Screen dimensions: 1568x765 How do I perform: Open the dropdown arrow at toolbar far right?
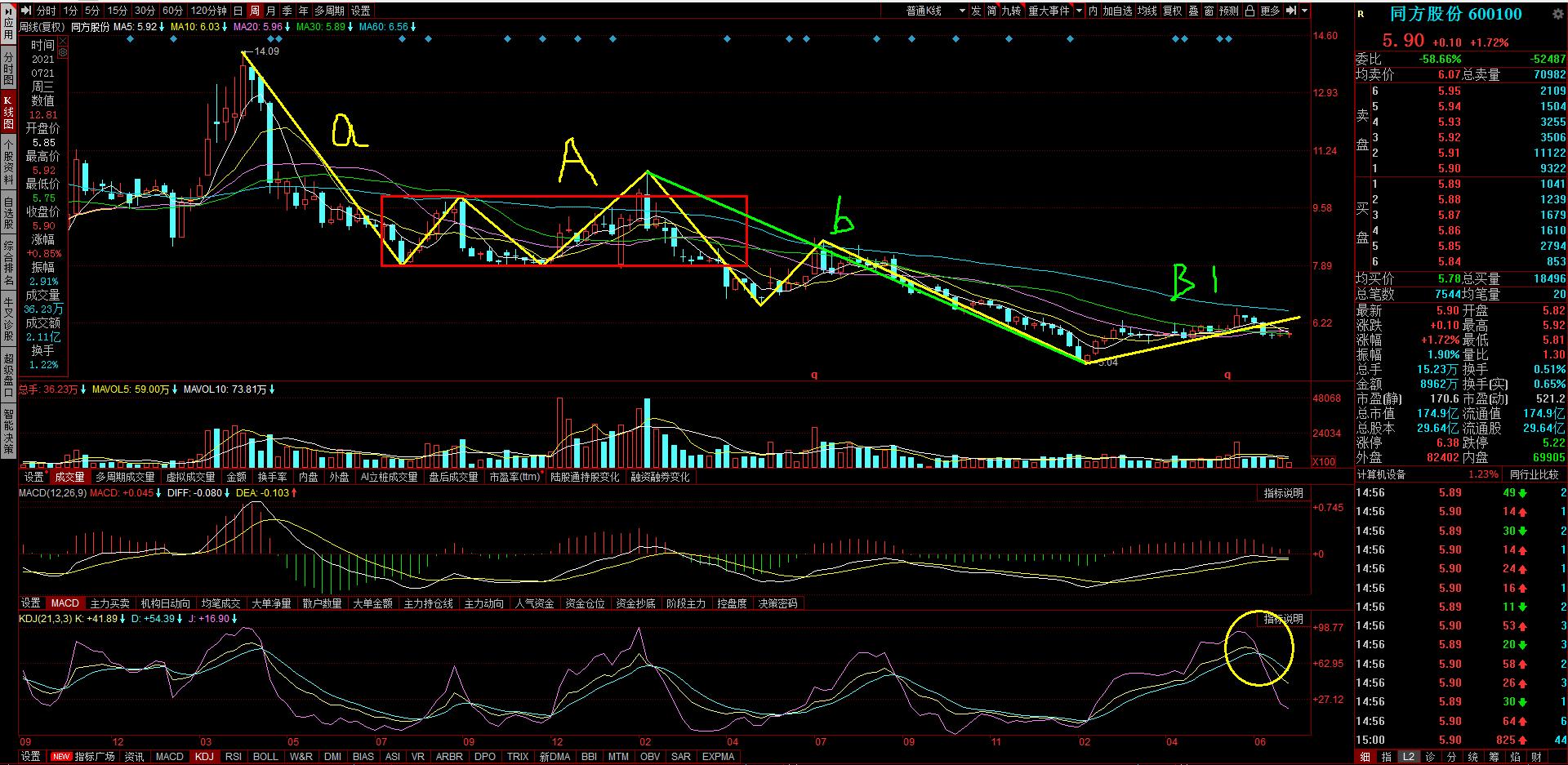[1305, 11]
